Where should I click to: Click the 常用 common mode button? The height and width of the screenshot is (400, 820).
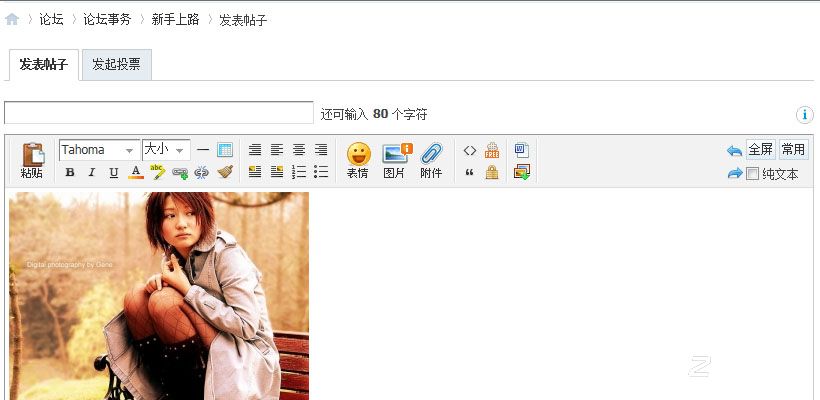pos(793,150)
